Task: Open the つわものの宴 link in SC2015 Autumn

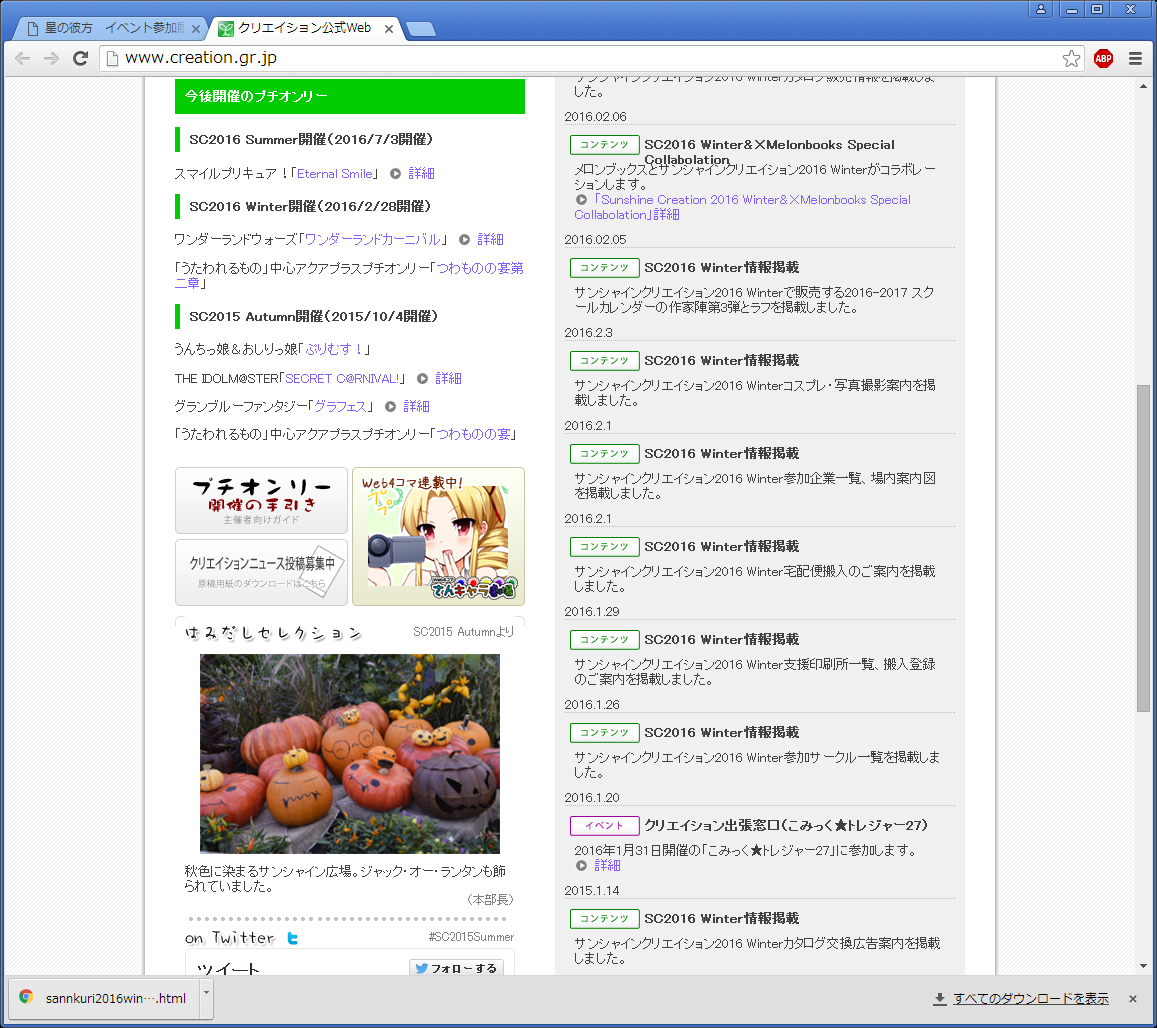Action: [474, 434]
